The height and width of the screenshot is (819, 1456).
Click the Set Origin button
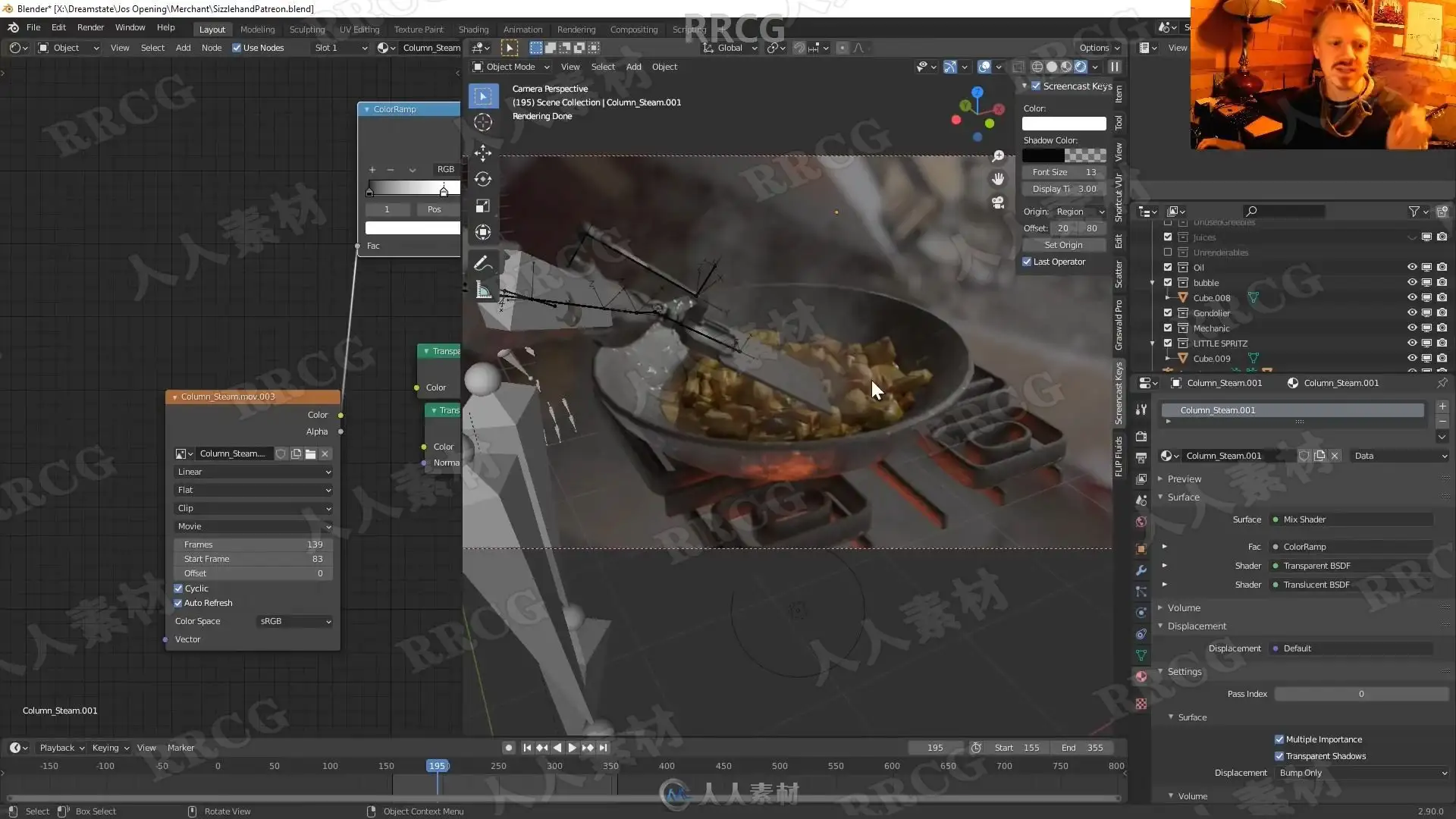click(x=1063, y=245)
